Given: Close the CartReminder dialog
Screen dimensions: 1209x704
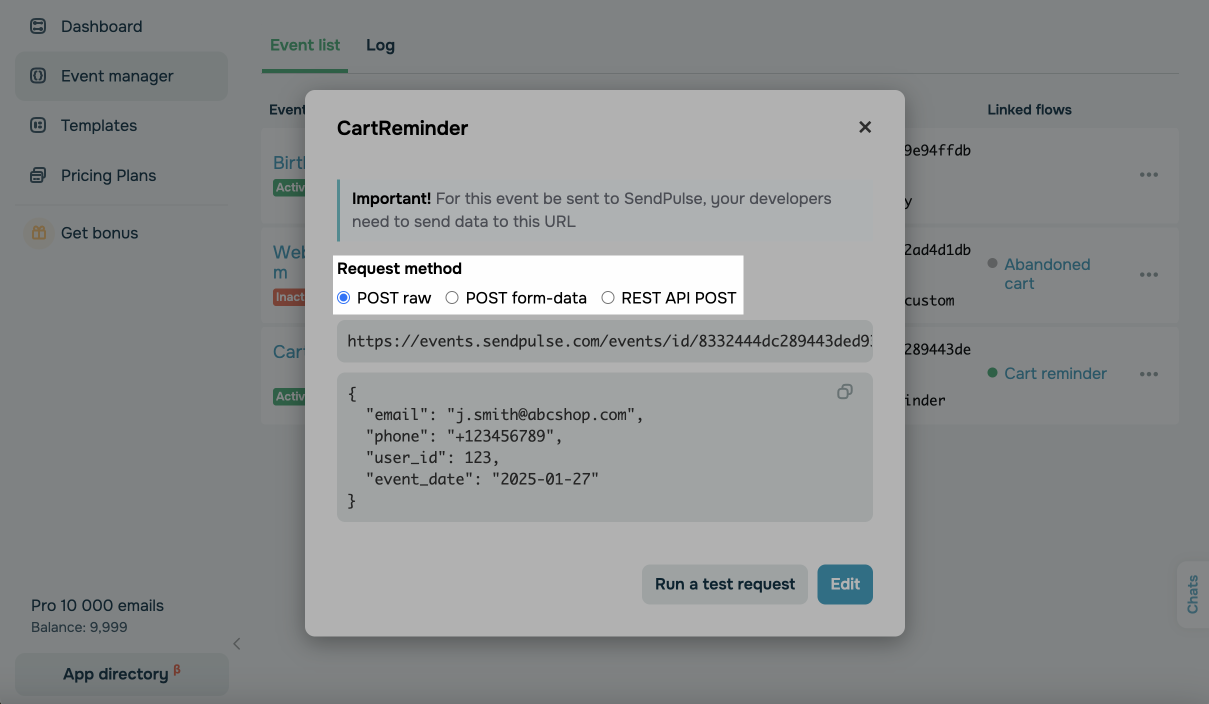Looking at the screenshot, I should click(x=865, y=127).
